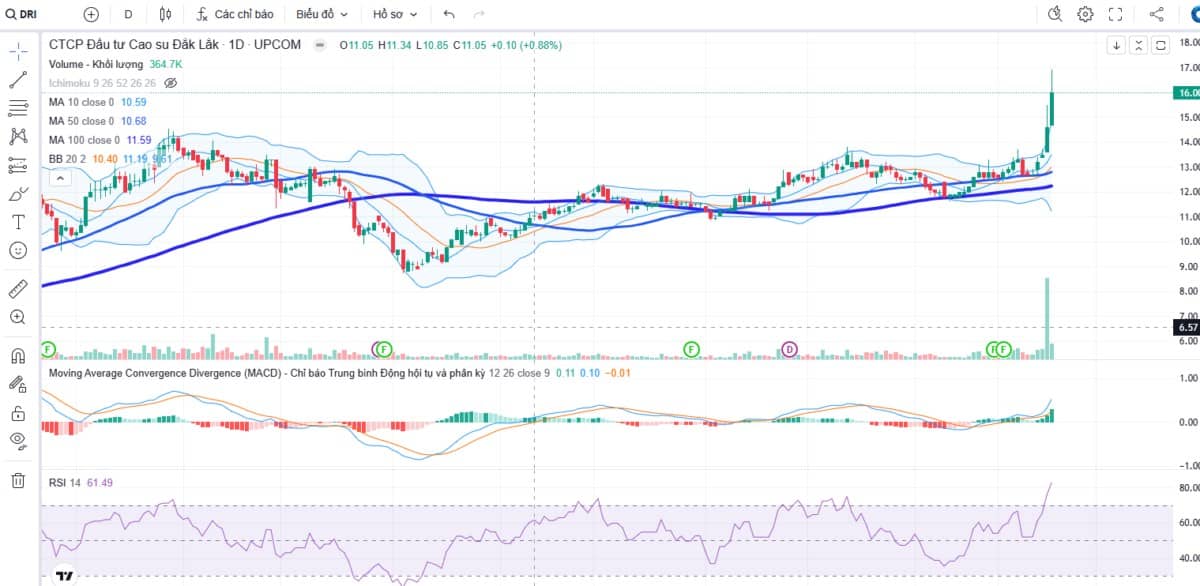Open the Hồ sơ dropdown menu

pos(395,14)
